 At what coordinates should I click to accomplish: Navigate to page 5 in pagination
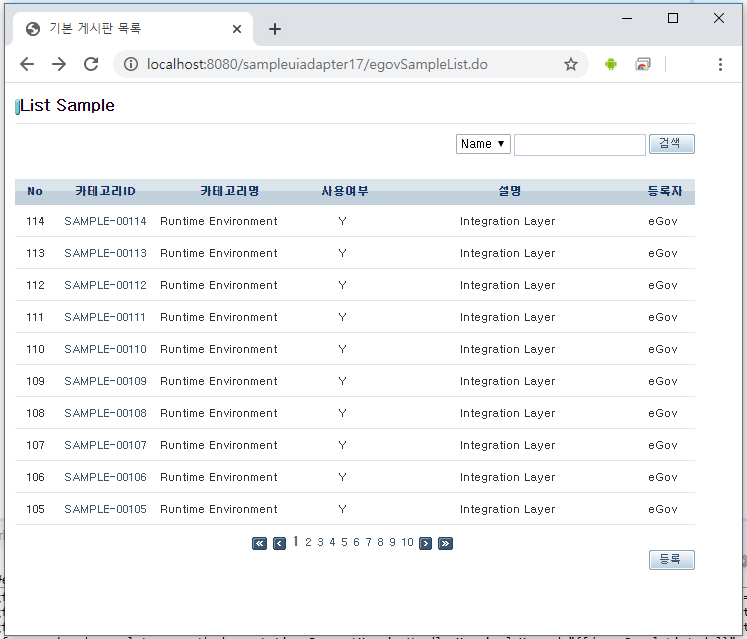[x=344, y=542]
